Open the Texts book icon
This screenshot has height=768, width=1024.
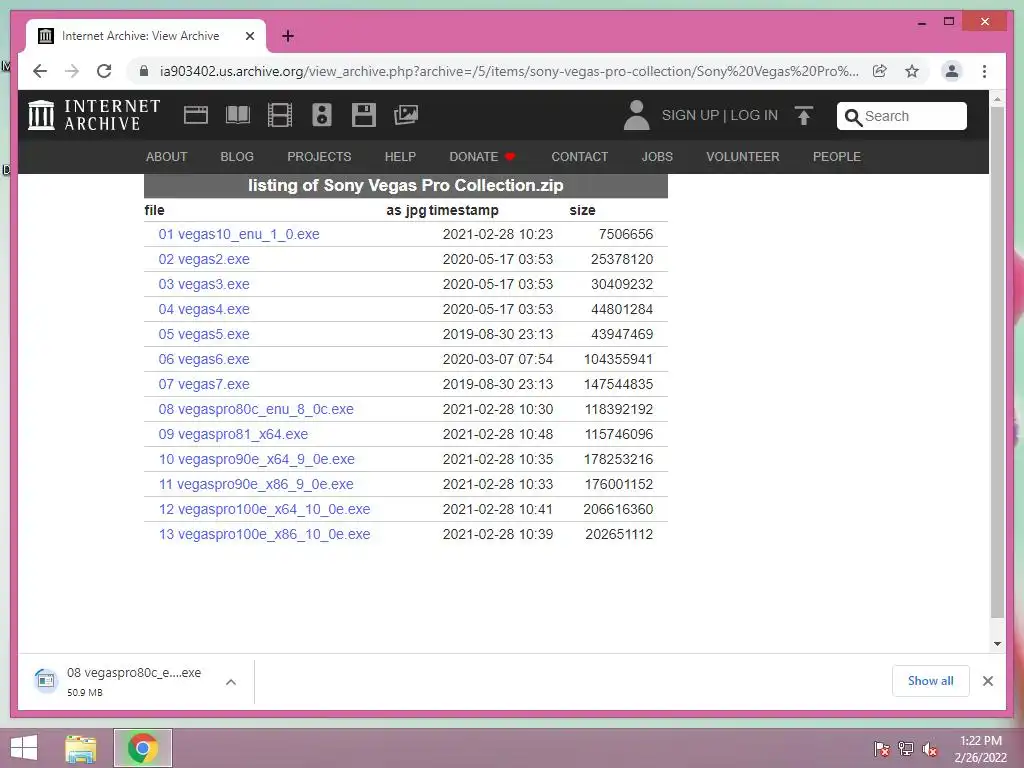[238, 115]
